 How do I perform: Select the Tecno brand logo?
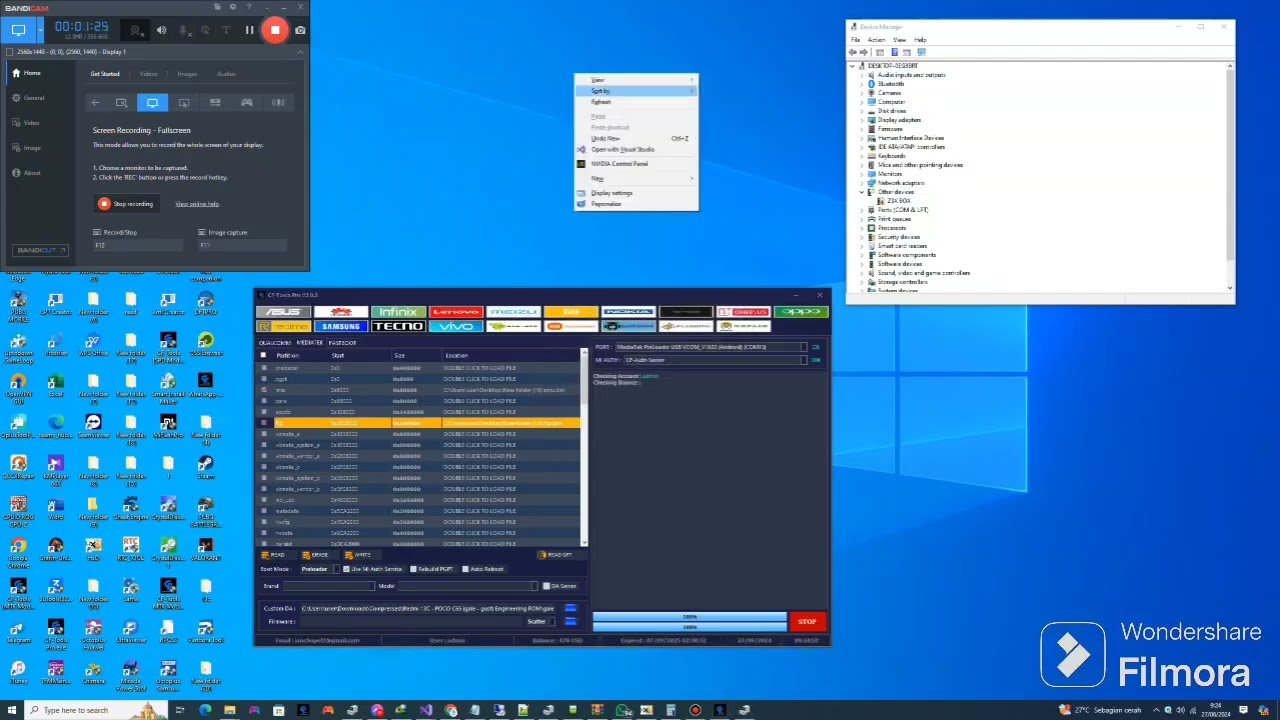point(397,327)
